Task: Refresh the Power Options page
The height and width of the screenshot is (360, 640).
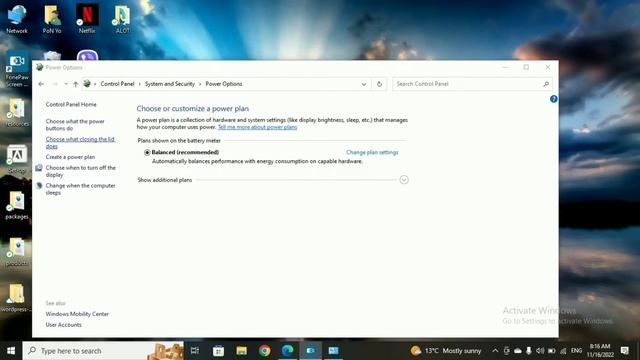Action: [379, 84]
